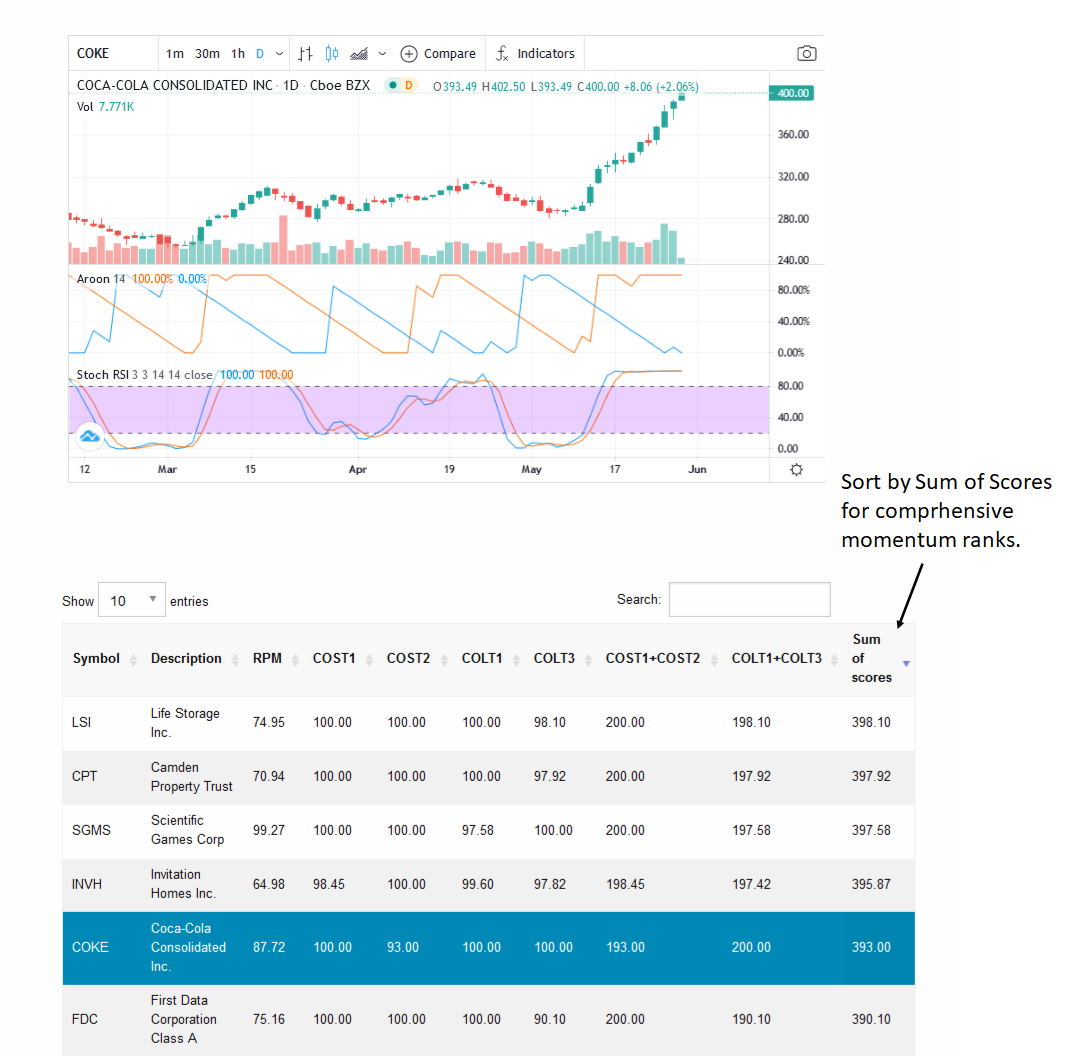Switch to the 1m timeframe

point(174,54)
